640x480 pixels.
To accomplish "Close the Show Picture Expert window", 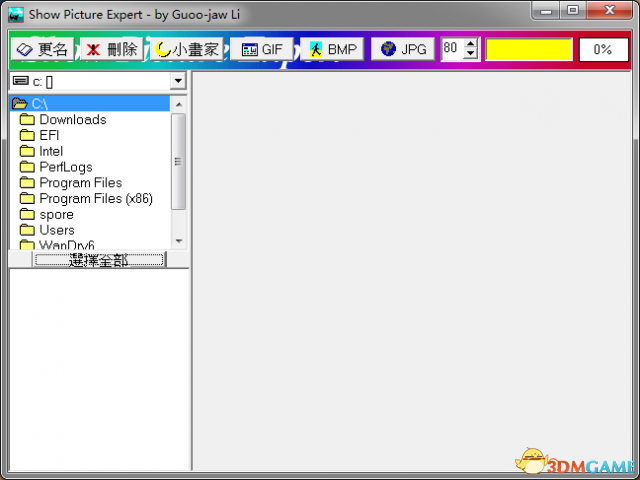I will (x=609, y=11).
